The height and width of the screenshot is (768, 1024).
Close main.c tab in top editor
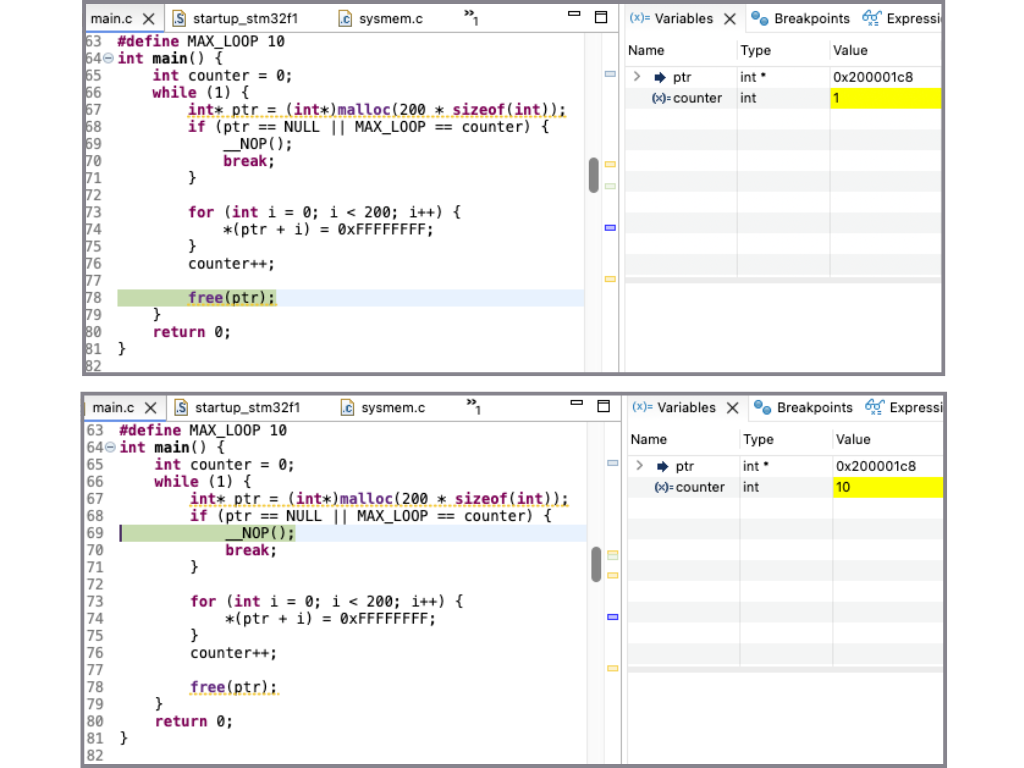(149, 18)
